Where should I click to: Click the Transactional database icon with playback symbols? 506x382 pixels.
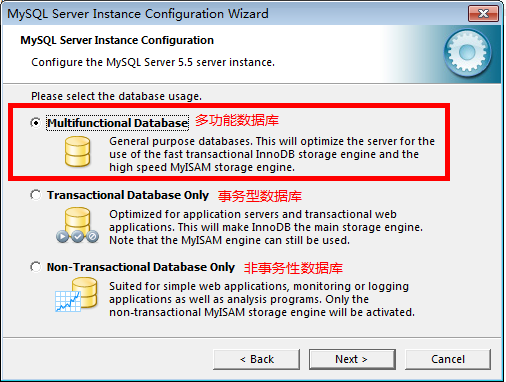(77, 225)
